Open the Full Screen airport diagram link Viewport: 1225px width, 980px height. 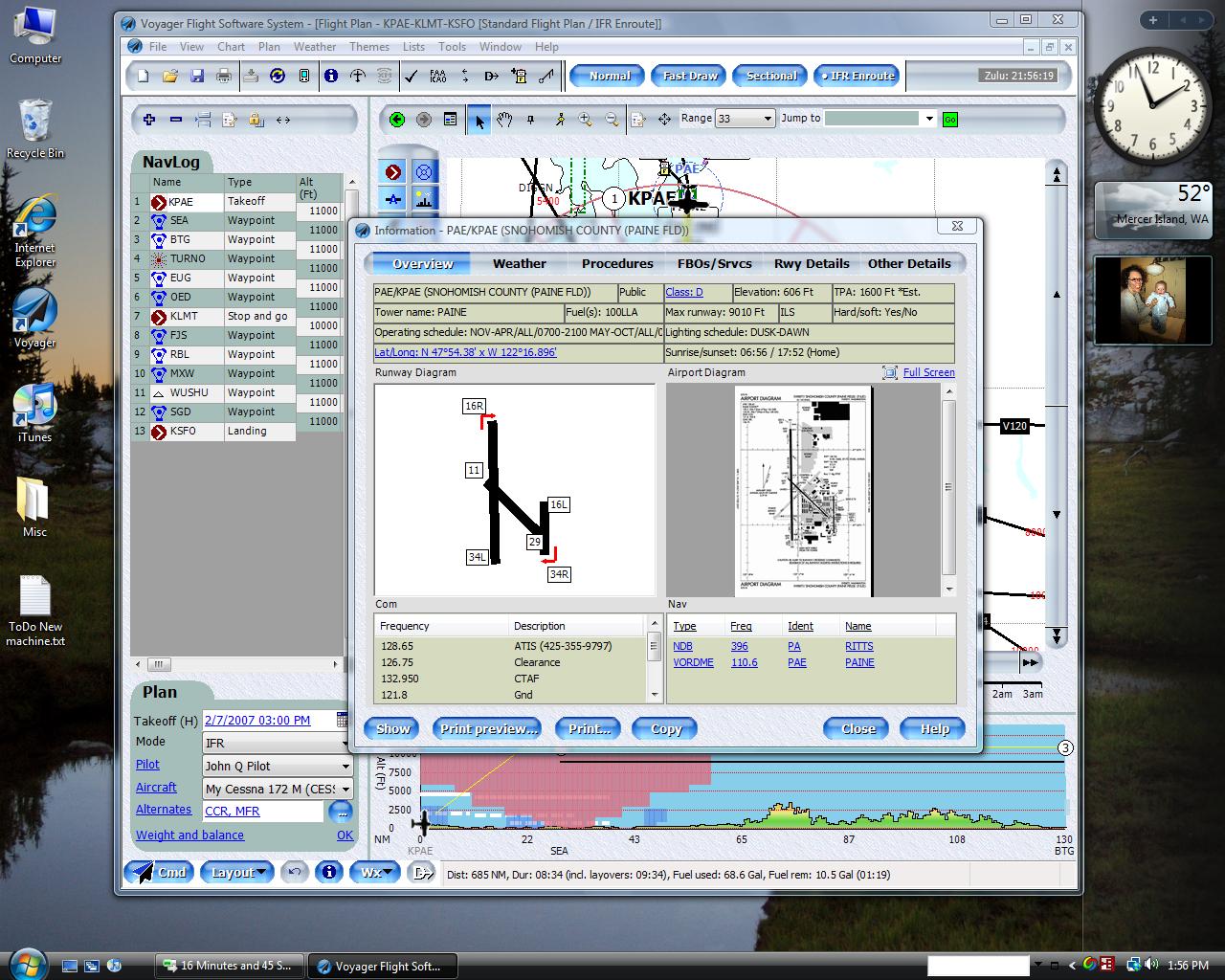pyautogui.click(x=928, y=372)
